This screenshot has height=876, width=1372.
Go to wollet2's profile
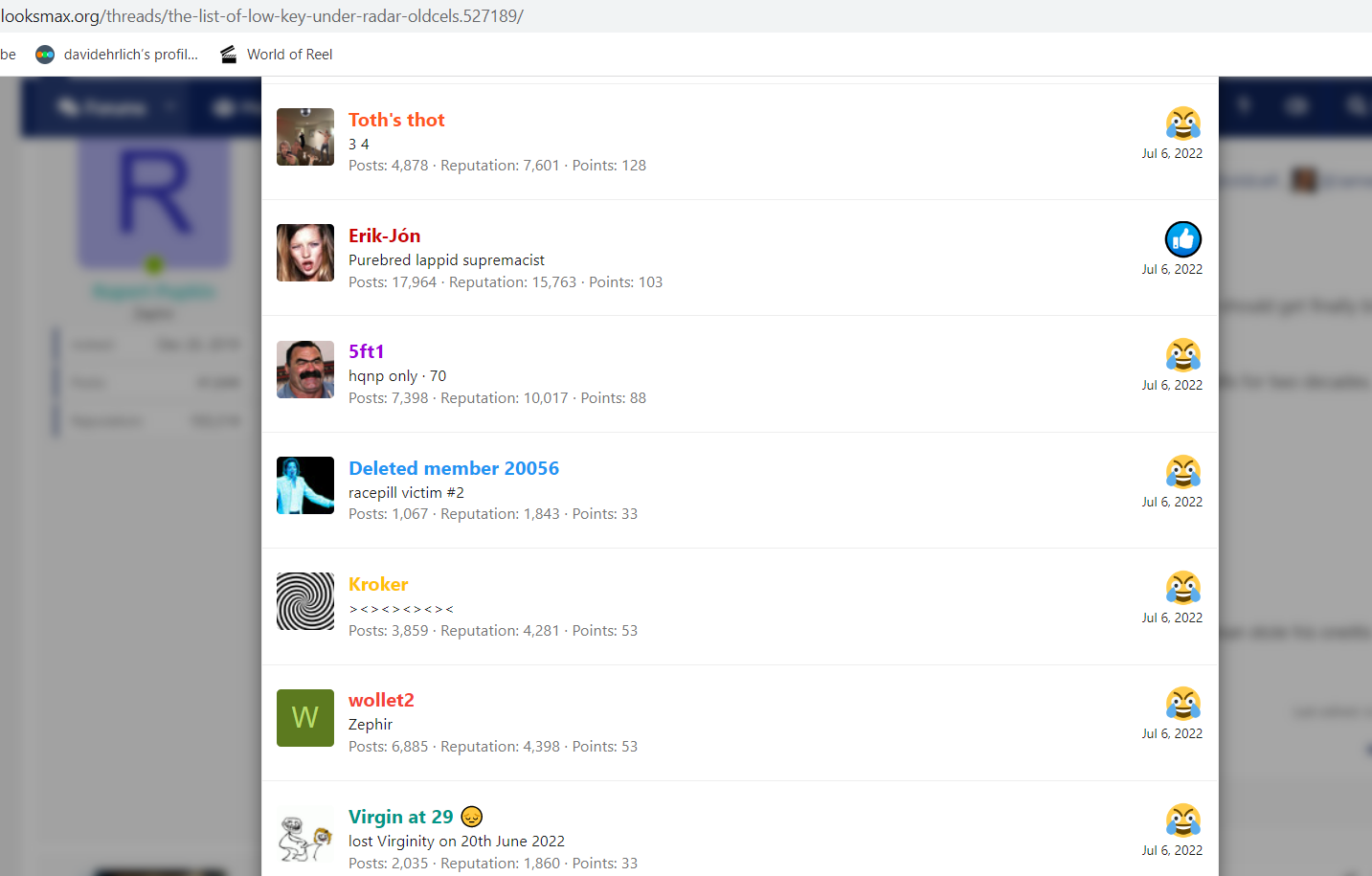(x=381, y=700)
